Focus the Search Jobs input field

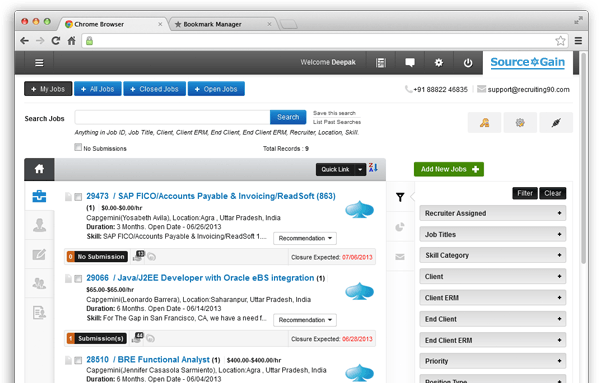pos(173,117)
